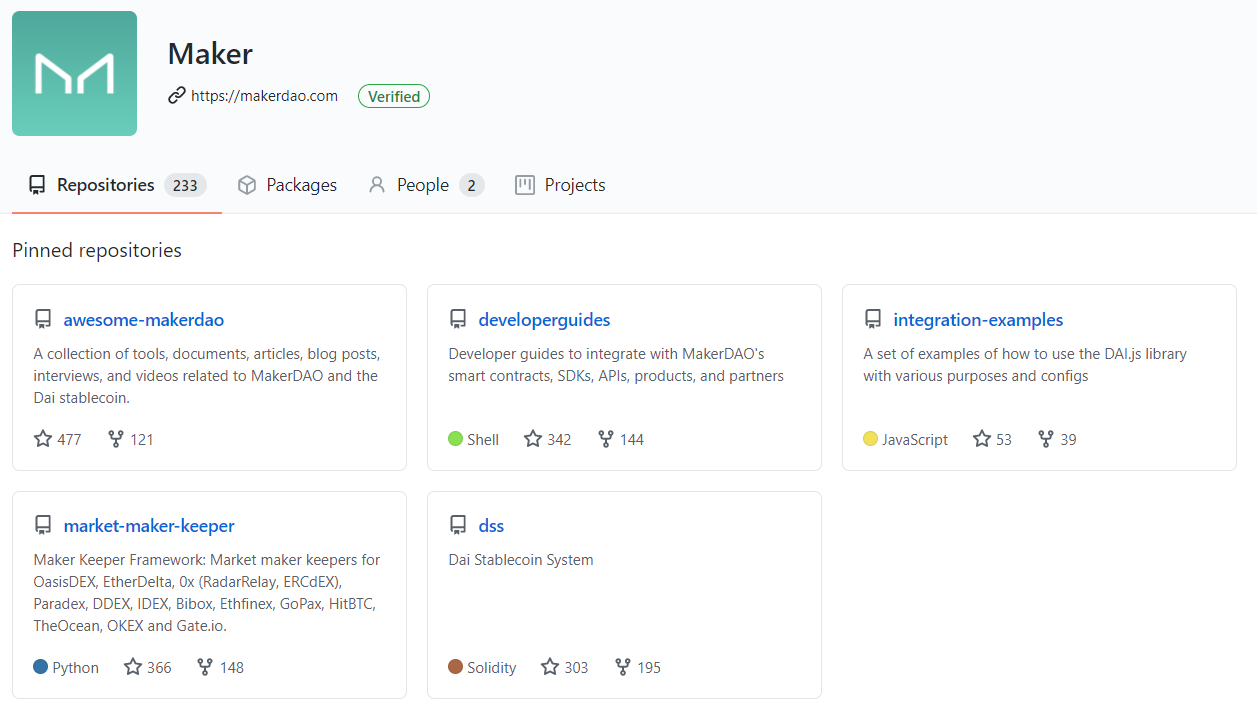The width and height of the screenshot is (1257, 709).
Task: Click the People person icon
Action: point(377,185)
